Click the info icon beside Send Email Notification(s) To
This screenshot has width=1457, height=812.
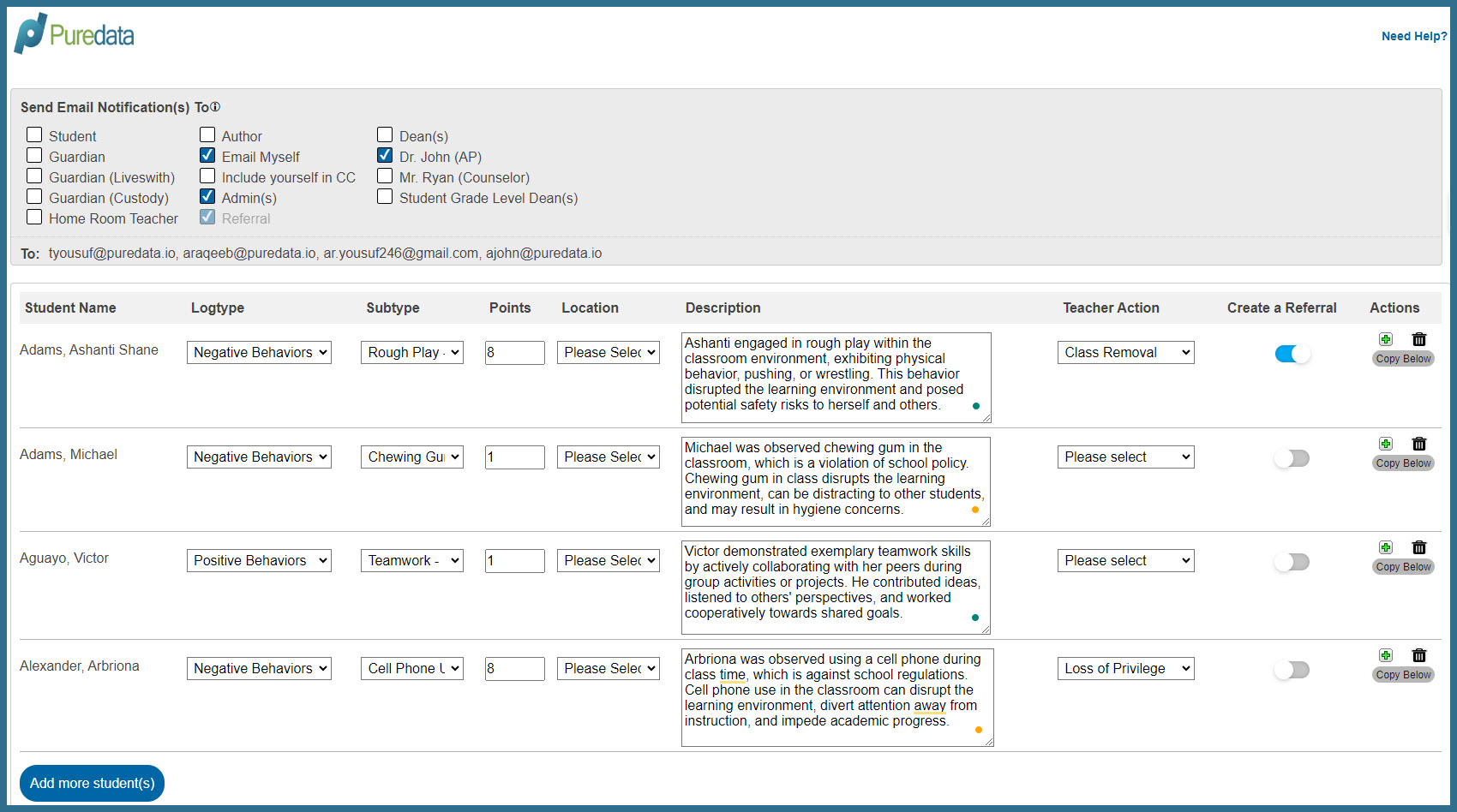pyautogui.click(x=215, y=107)
